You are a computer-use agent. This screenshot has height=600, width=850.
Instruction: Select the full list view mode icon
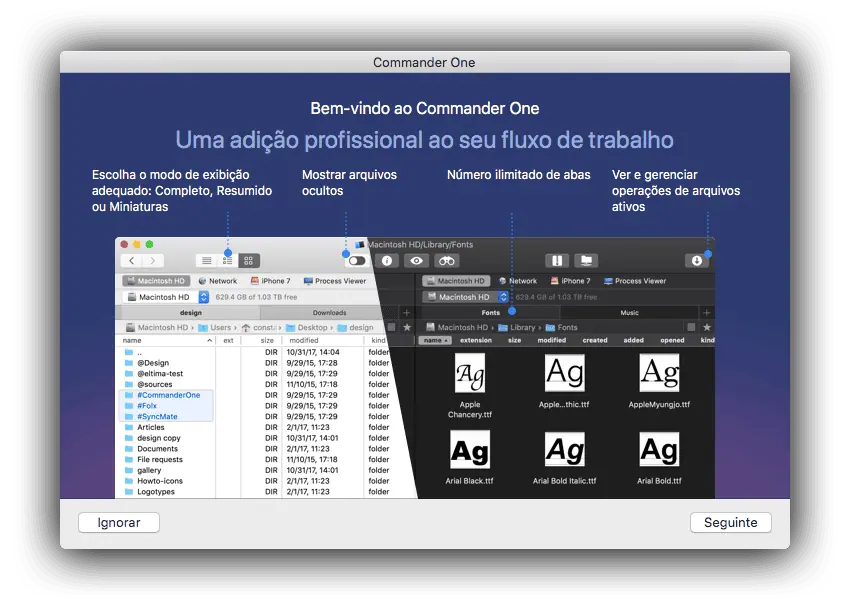coord(207,261)
